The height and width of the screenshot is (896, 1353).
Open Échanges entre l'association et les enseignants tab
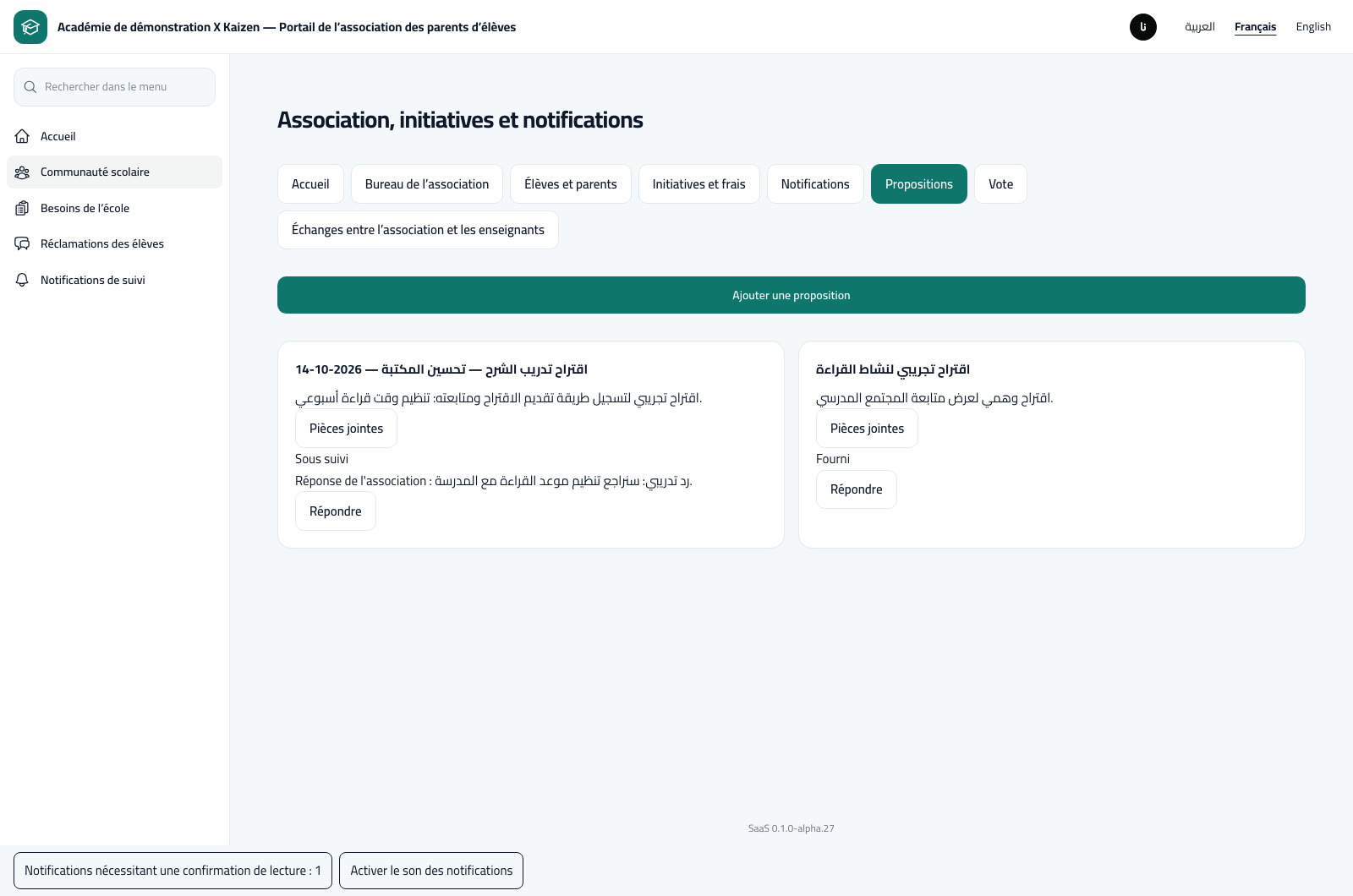coord(418,230)
